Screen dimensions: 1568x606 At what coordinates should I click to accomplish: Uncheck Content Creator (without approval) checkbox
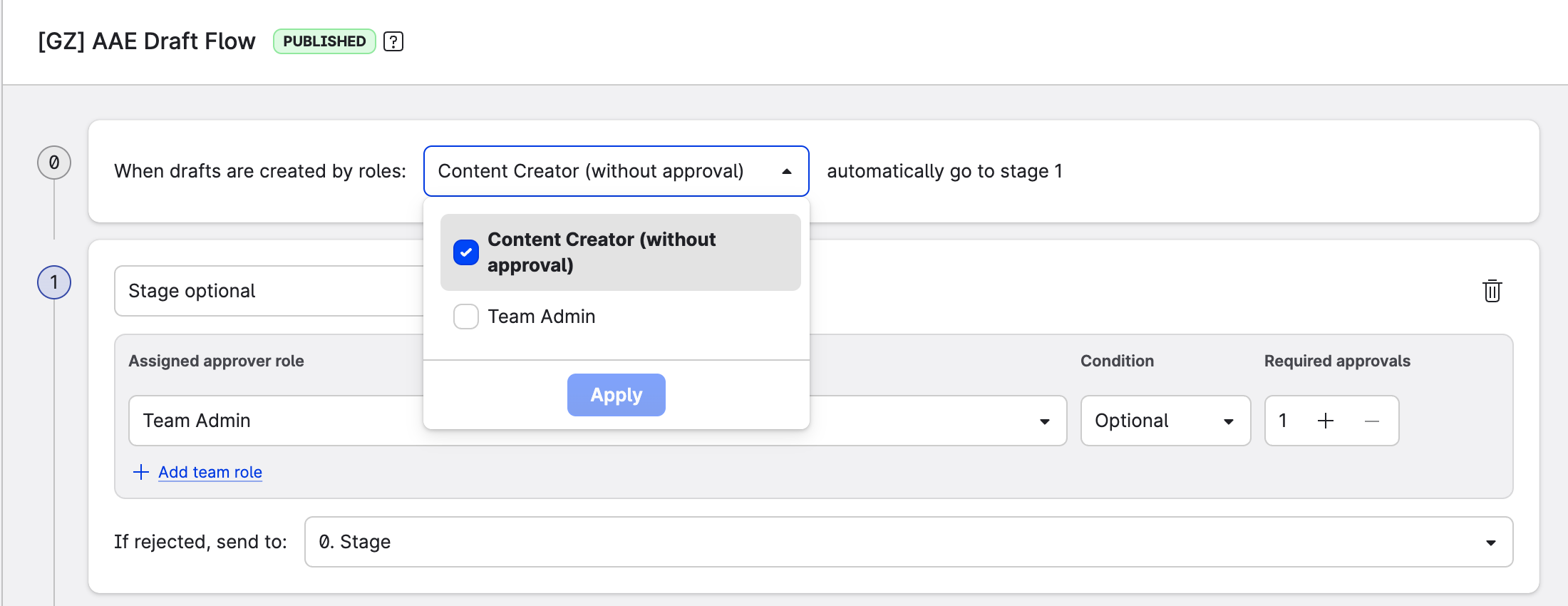tap(466, 252)
